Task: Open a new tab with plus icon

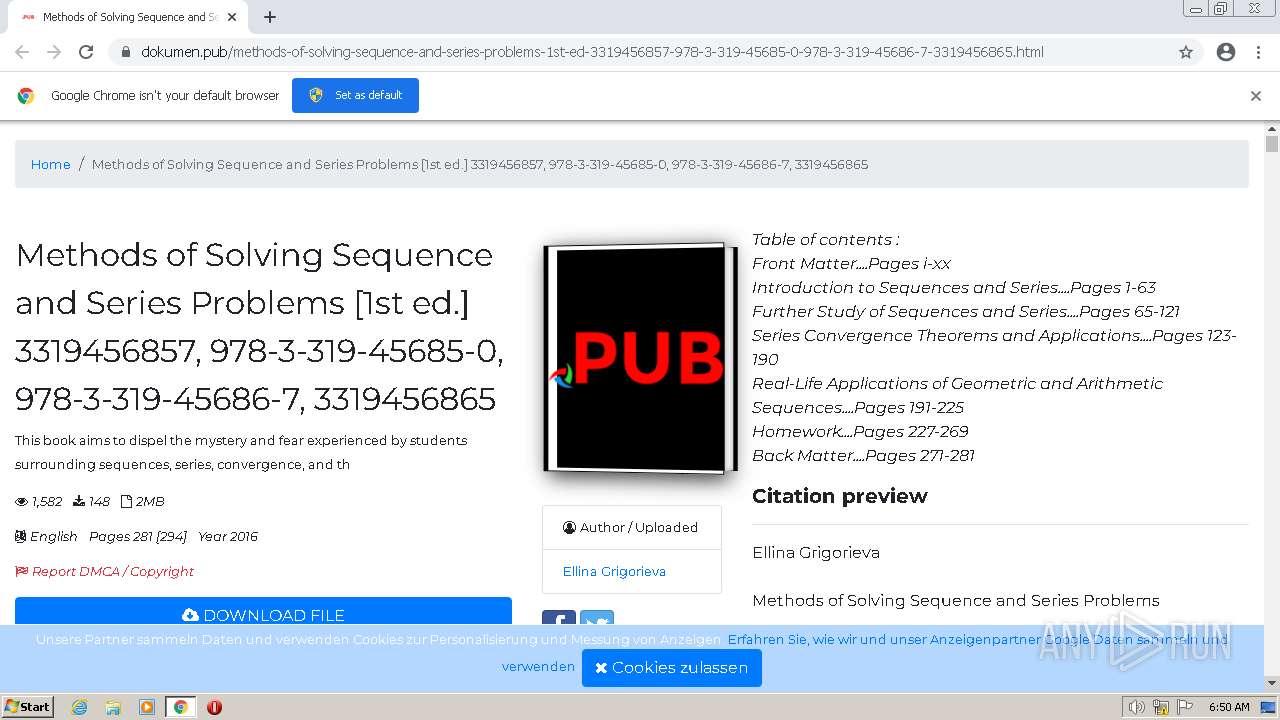Action: (x=270, y=17)
